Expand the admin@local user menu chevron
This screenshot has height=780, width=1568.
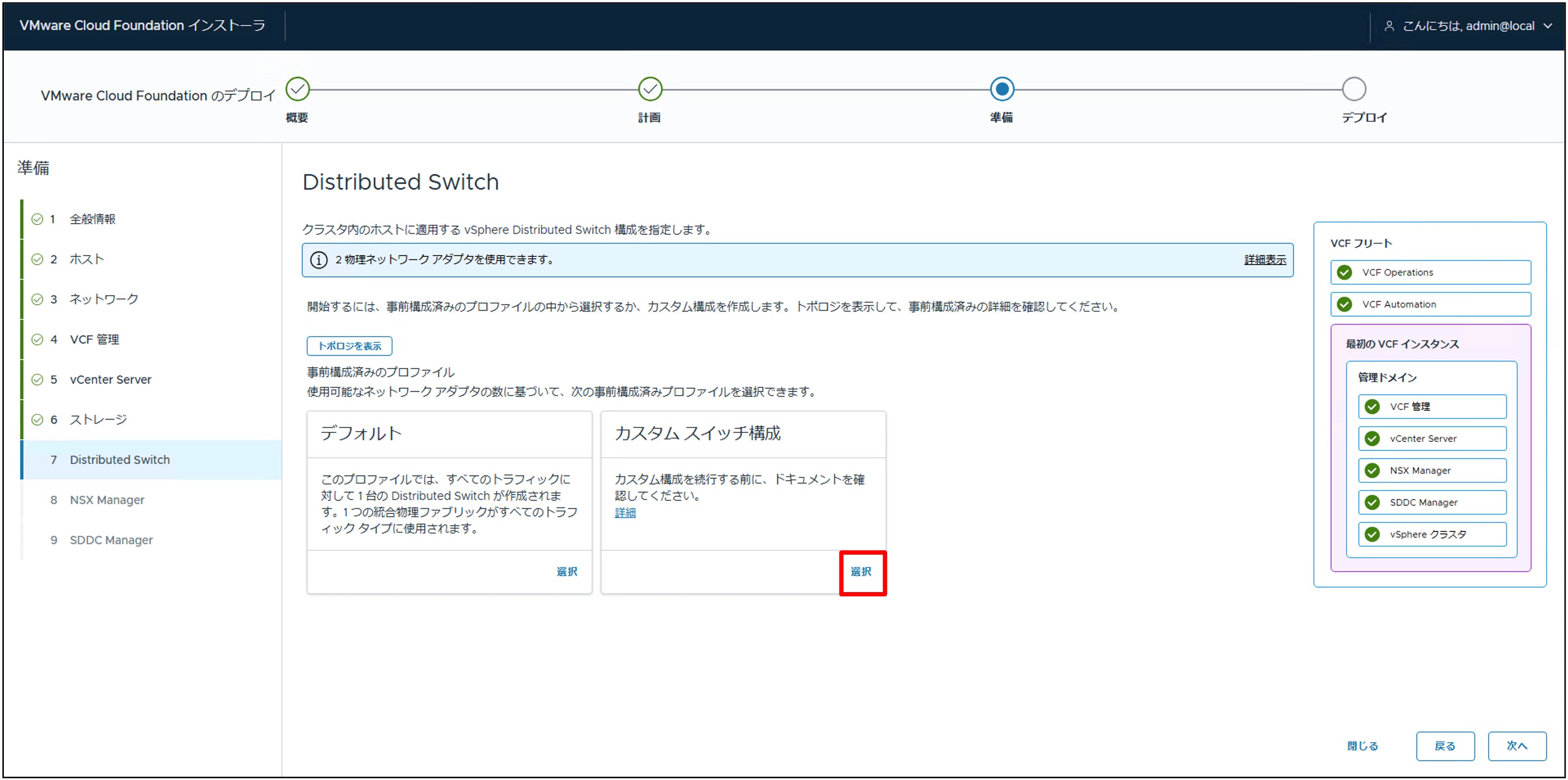tap(1548, 26)
